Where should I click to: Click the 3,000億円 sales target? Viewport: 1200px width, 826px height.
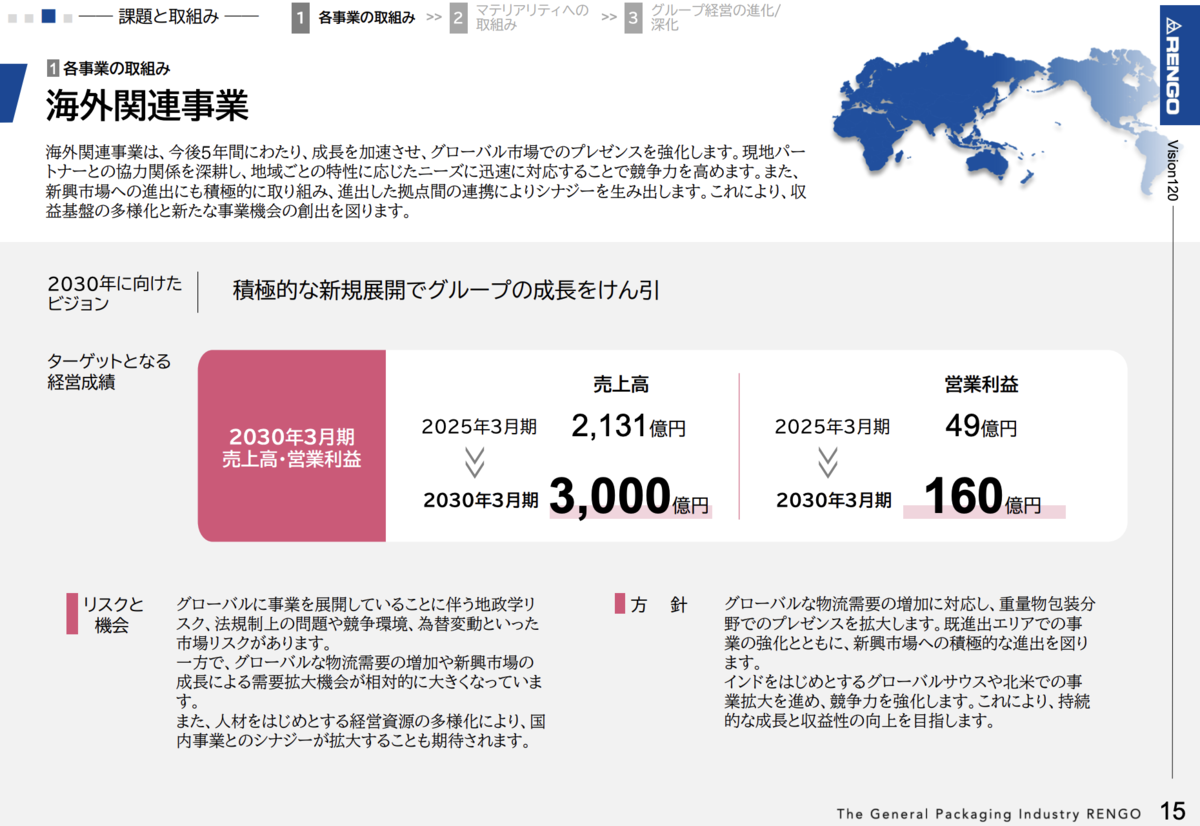pyautogui.click(x=630, y=496)
